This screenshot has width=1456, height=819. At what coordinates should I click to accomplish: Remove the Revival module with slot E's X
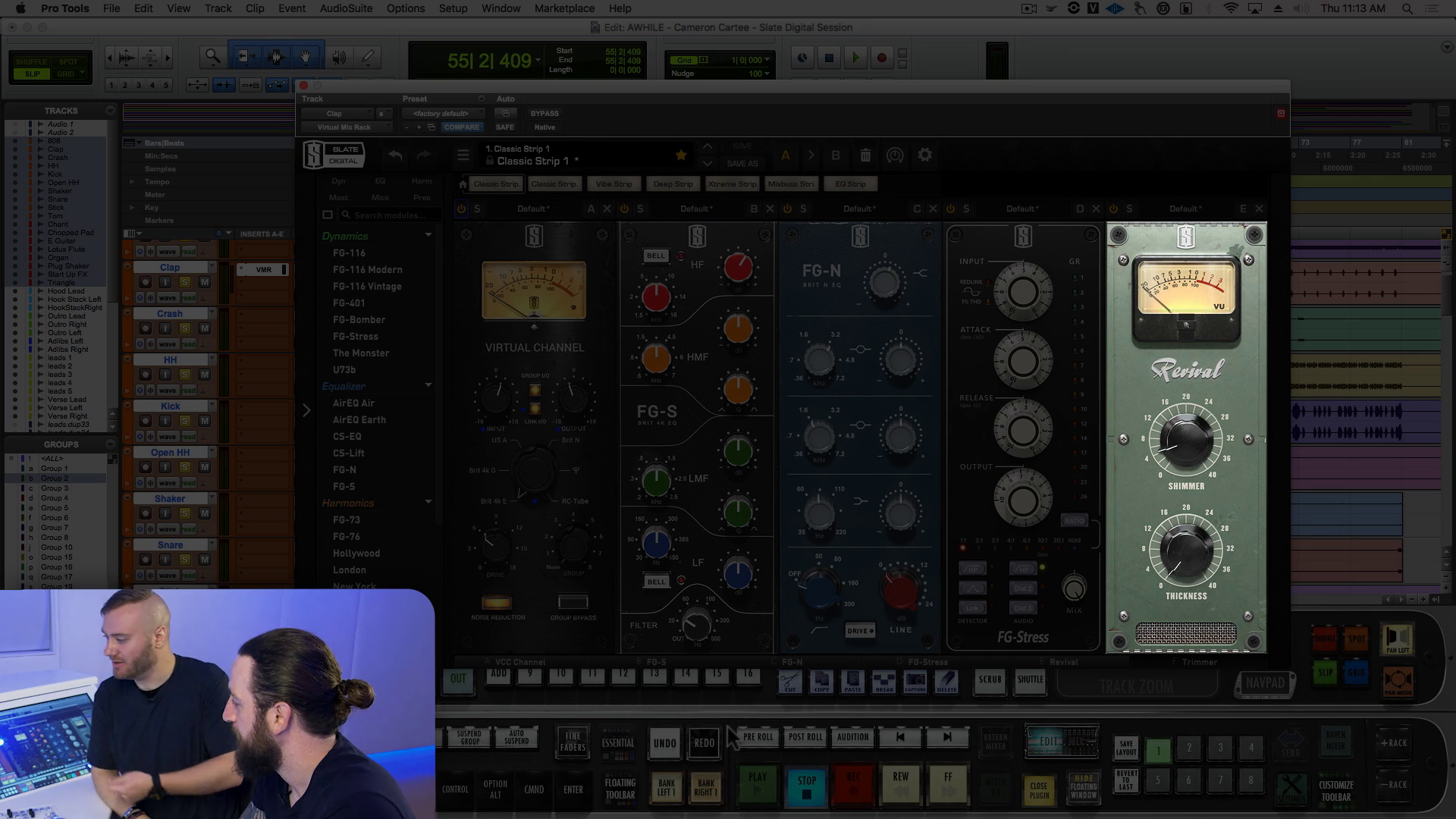coord(1259,209)
